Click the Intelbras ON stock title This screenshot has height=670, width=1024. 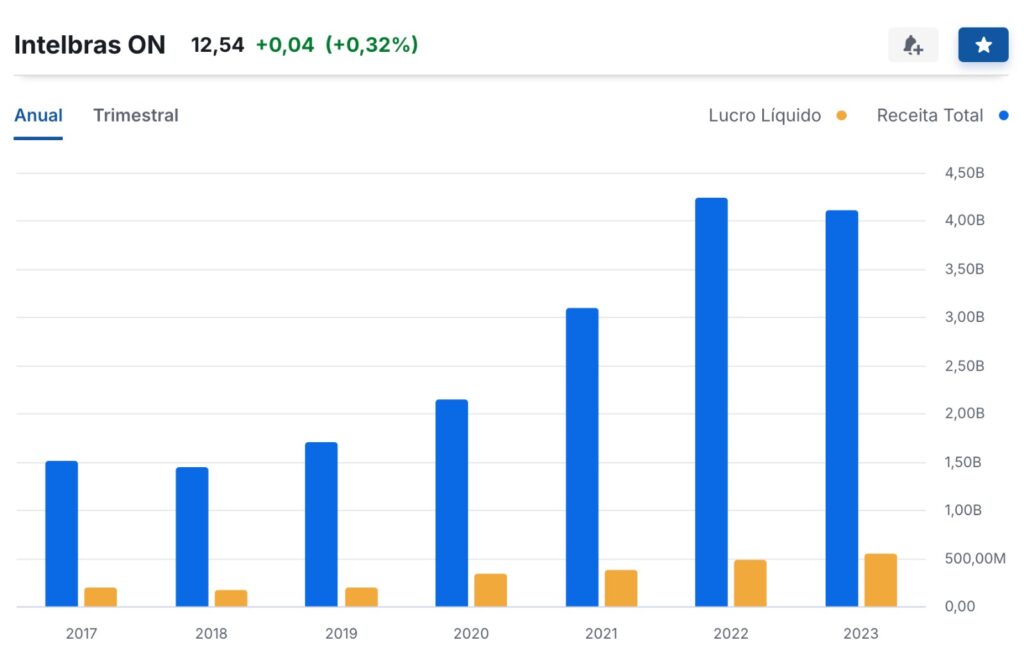pos(90,45)
